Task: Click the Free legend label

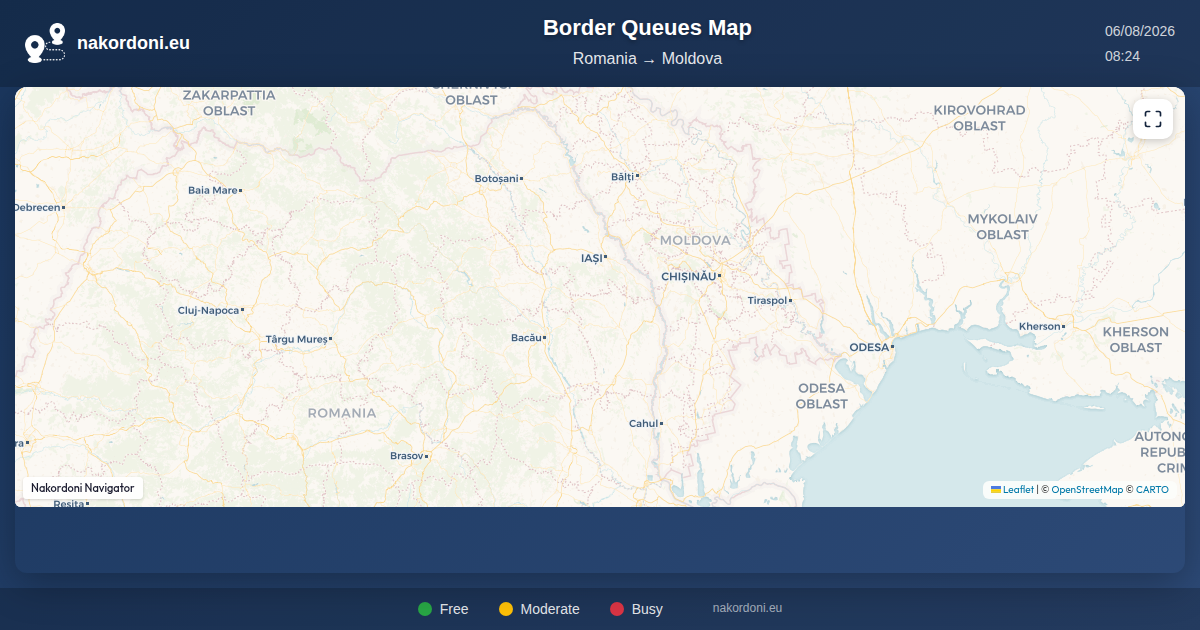Action: coord(454,609)
